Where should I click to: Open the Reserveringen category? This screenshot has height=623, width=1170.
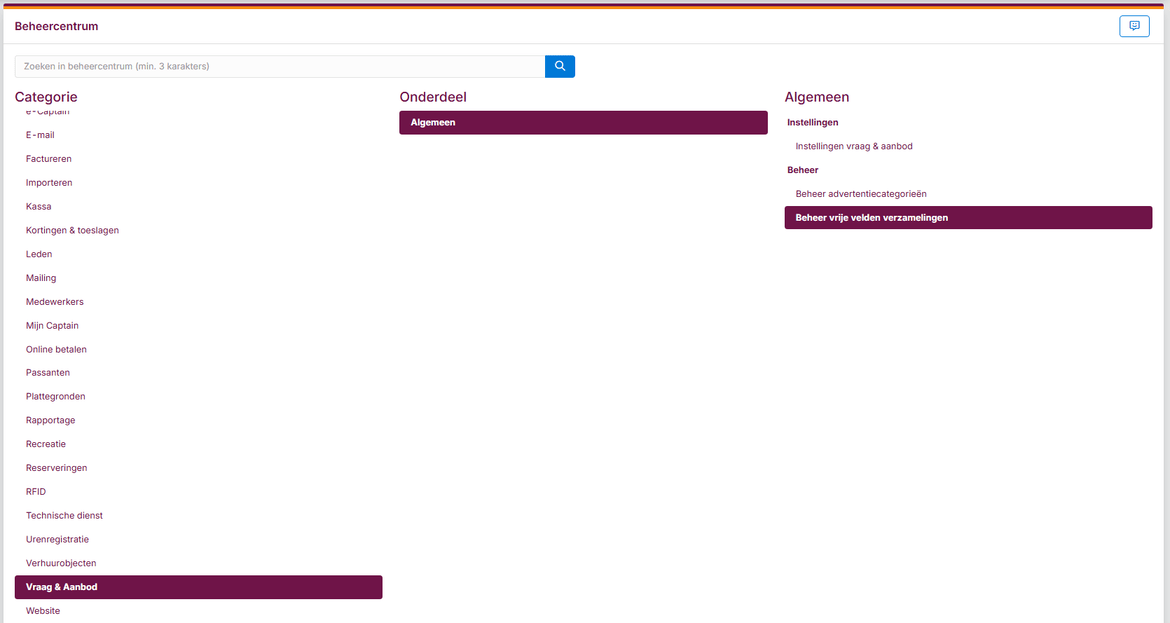point(56,468)
